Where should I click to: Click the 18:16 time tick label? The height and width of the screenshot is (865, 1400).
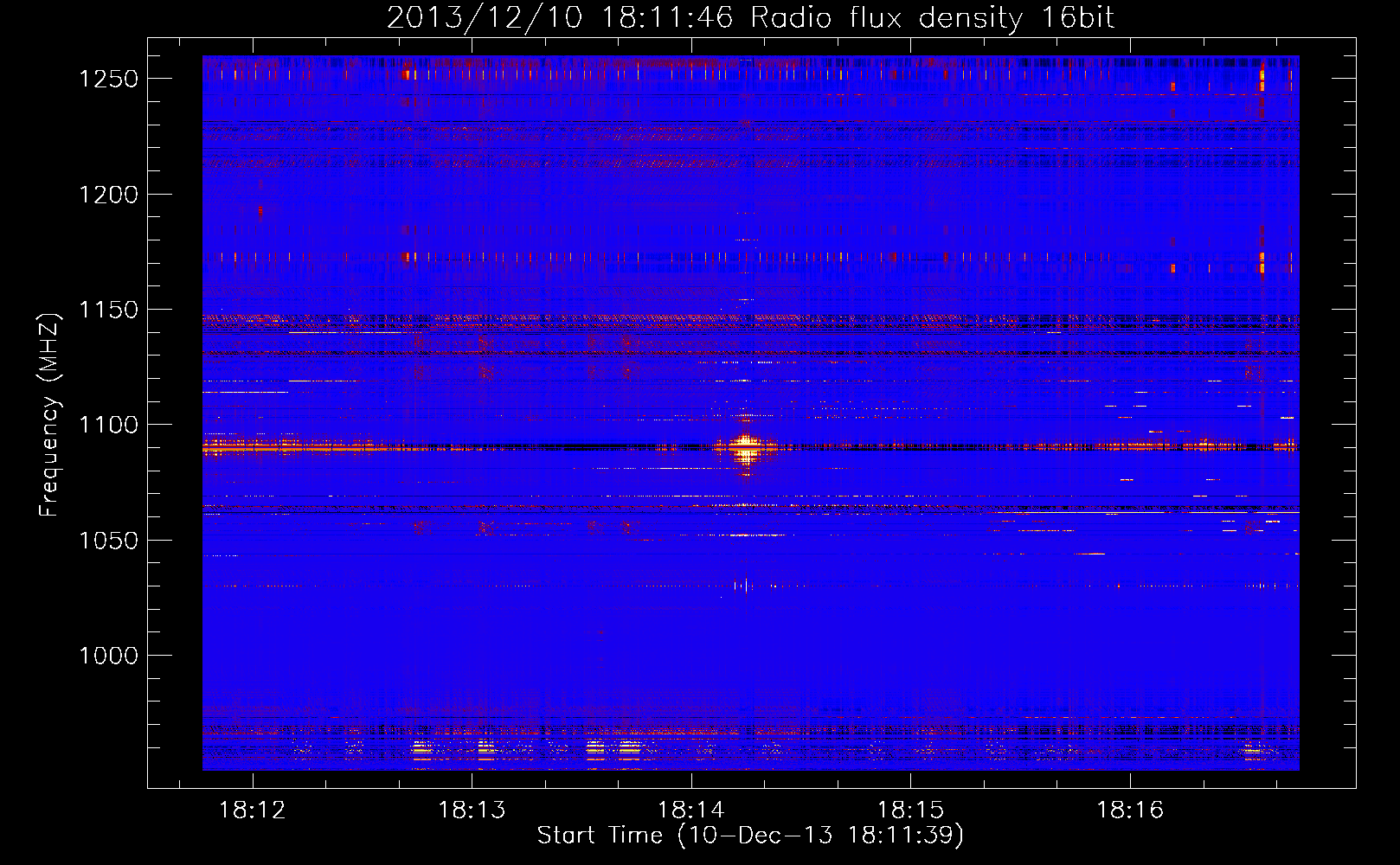pyautogui.click(x=1130, y=811)
